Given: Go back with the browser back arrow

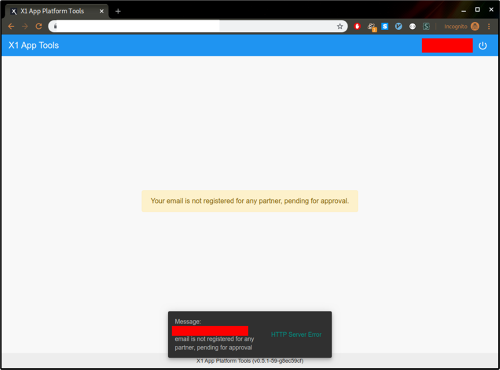Looking at the screenshot, I should 11,26.
